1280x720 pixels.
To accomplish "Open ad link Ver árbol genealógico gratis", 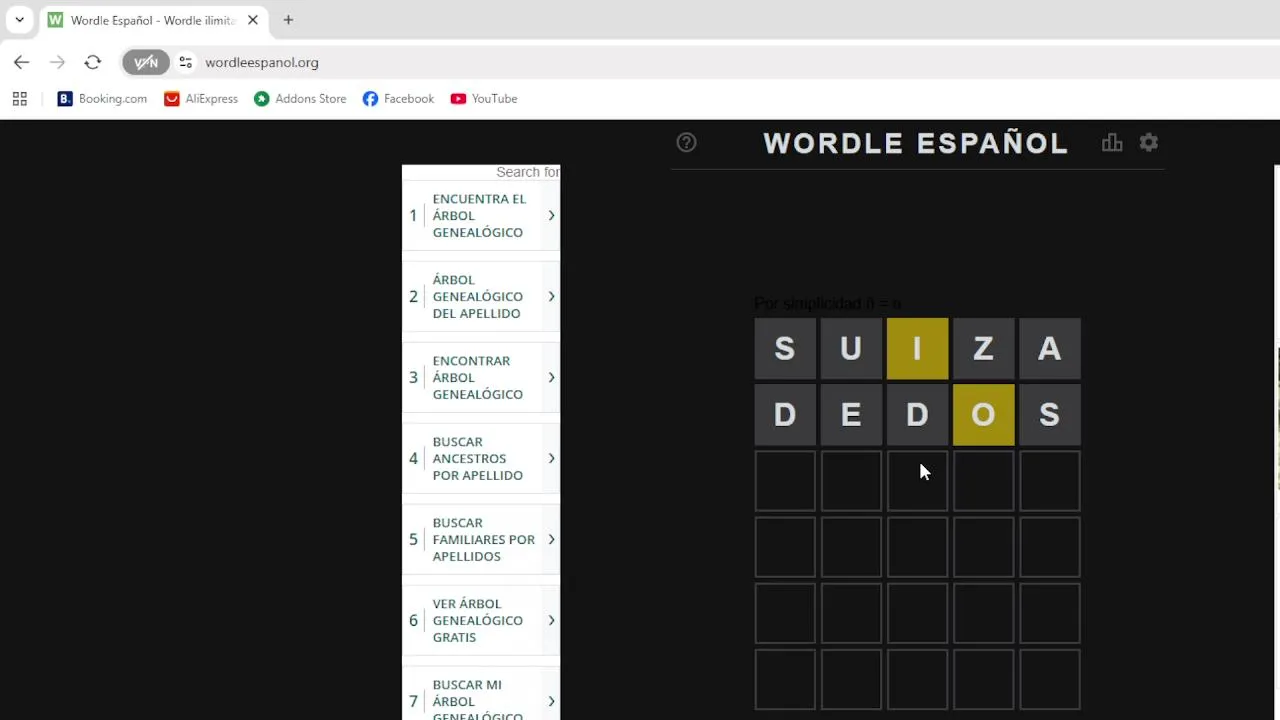I will point(481,621).
